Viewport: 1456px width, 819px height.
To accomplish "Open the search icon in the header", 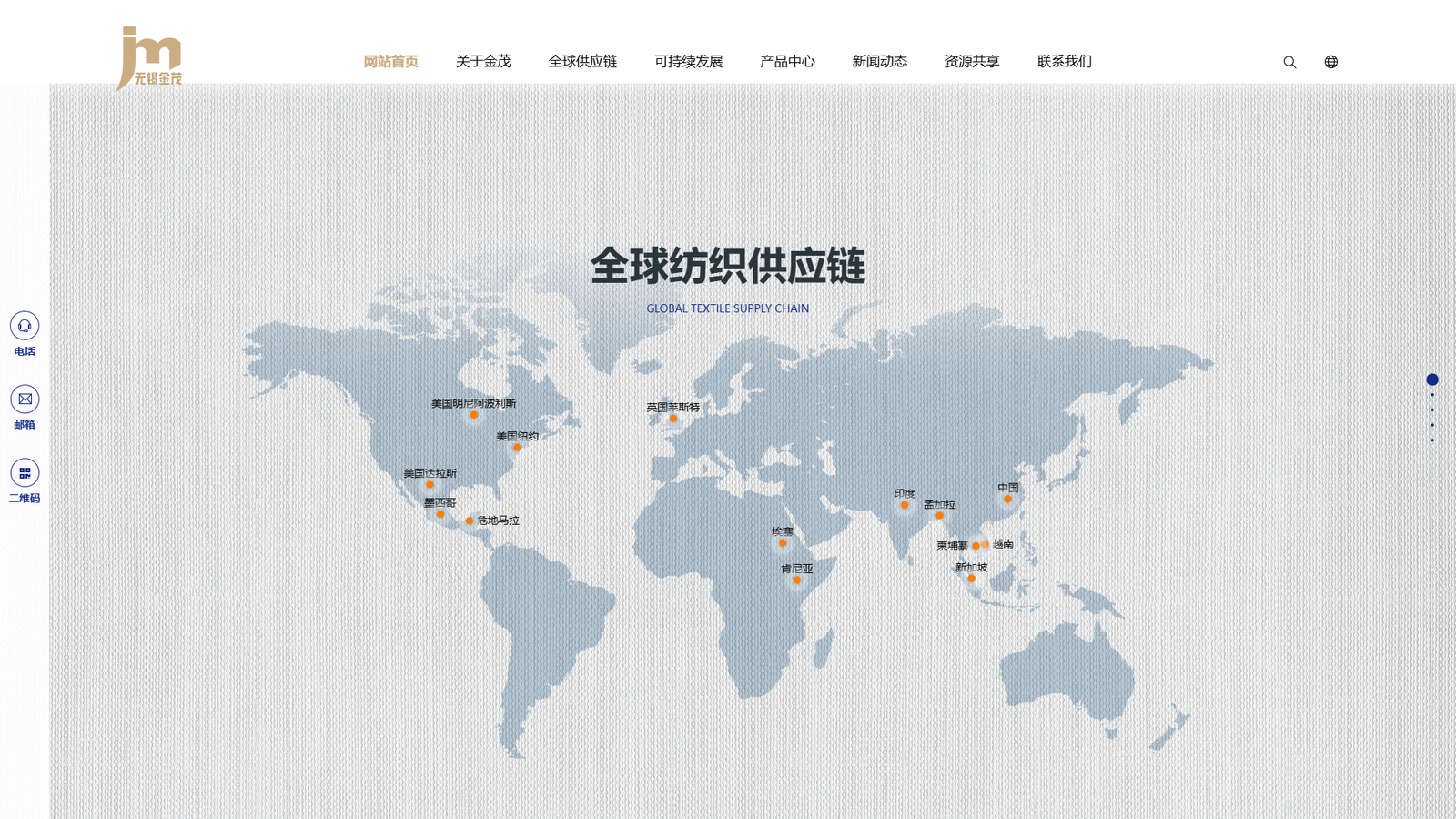I will (x=1289, y=61).
